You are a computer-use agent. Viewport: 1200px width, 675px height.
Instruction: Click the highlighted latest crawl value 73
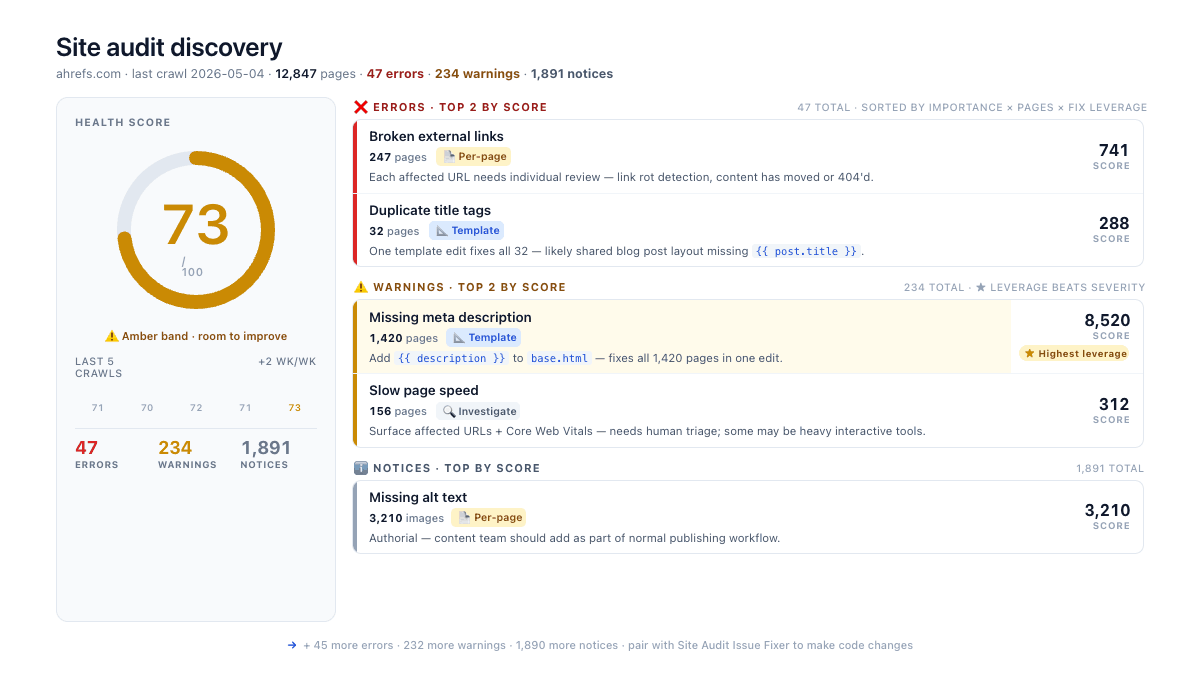point(294,408)
